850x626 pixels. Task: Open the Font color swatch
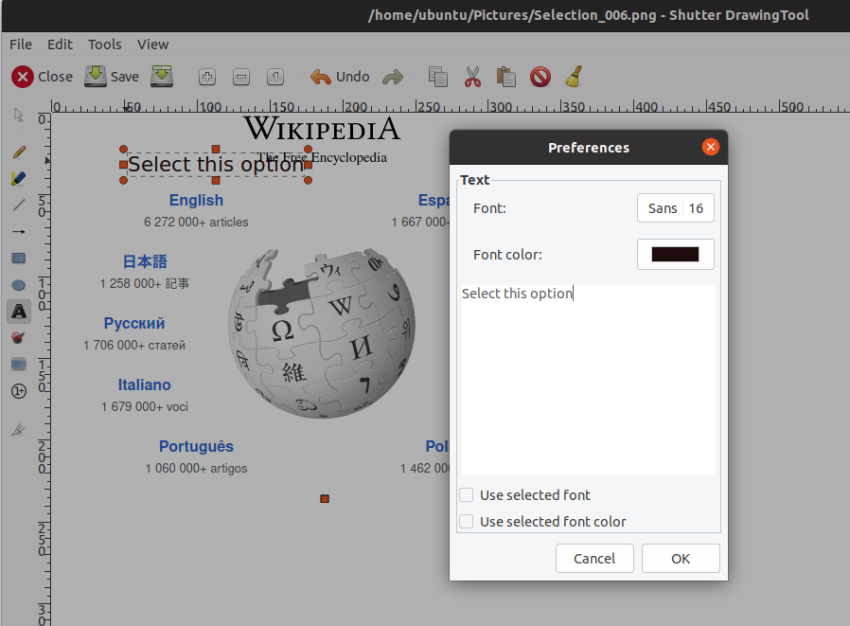click(x=675, y=254)
